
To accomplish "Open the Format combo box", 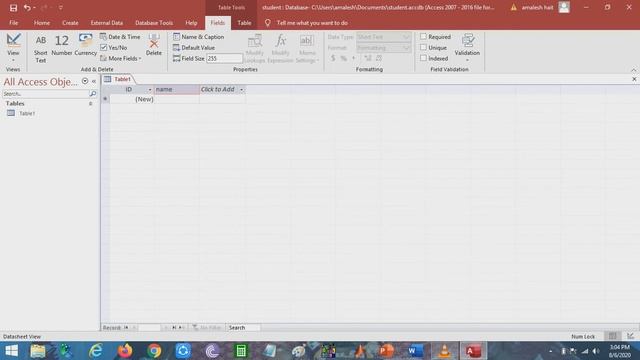I will [x=383, y=48].
